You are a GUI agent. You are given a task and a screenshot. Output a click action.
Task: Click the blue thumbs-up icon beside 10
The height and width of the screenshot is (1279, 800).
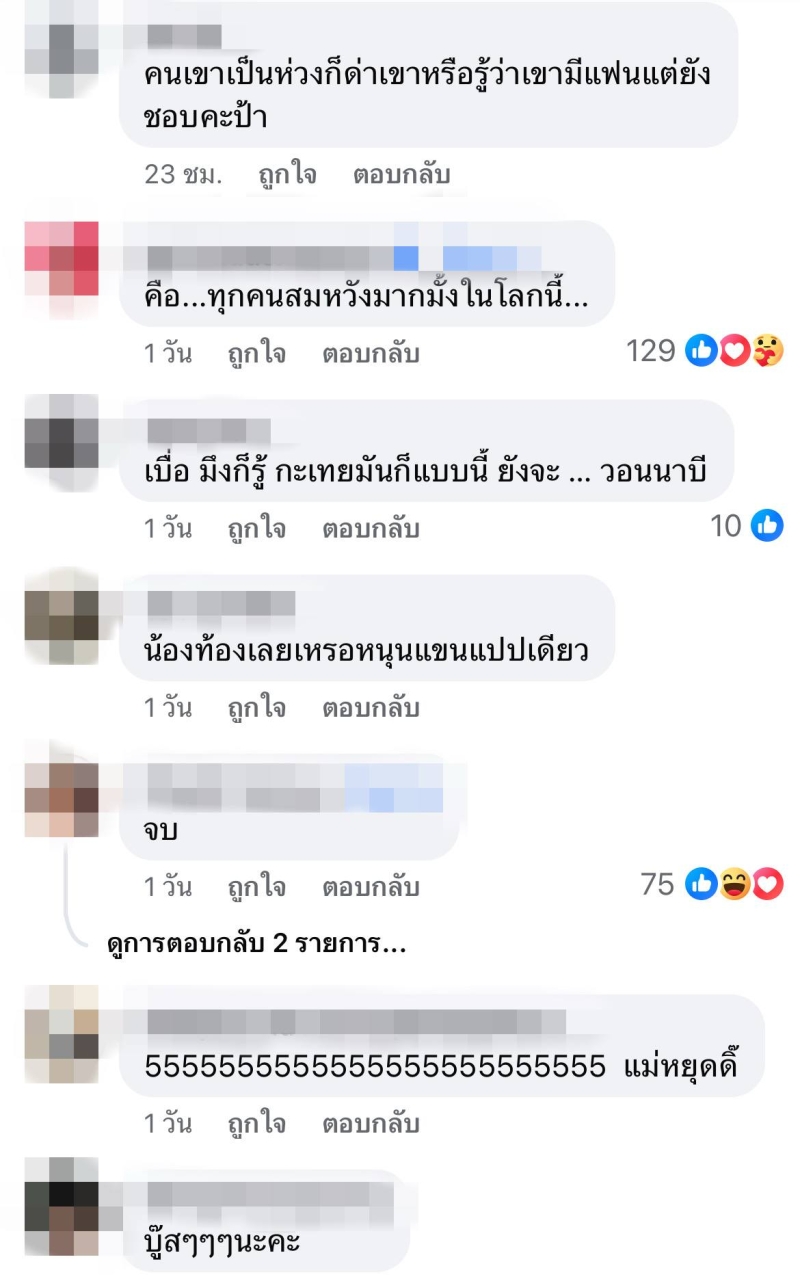tap(767, 525)
